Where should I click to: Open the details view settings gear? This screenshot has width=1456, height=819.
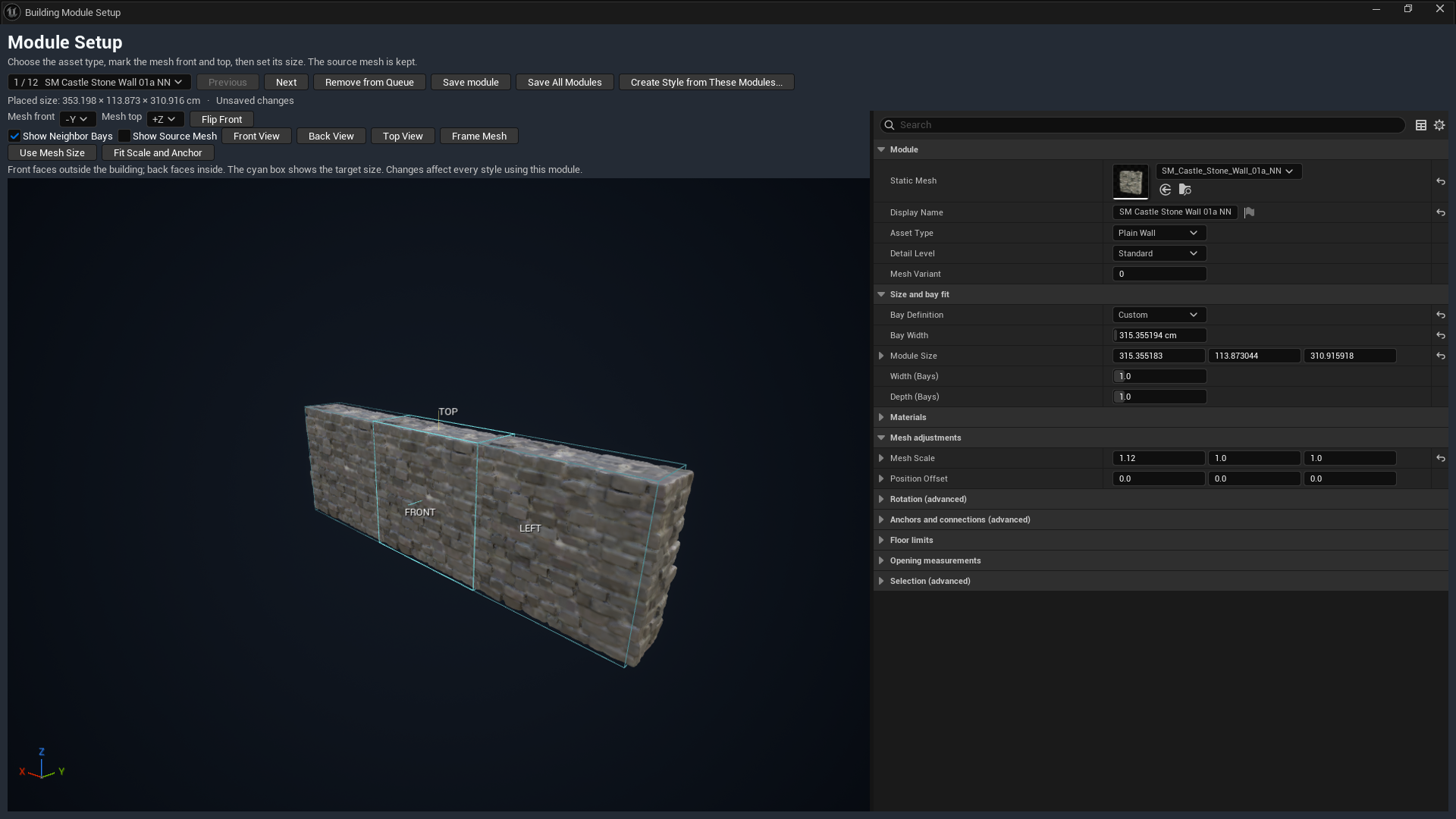point(1439,125)
